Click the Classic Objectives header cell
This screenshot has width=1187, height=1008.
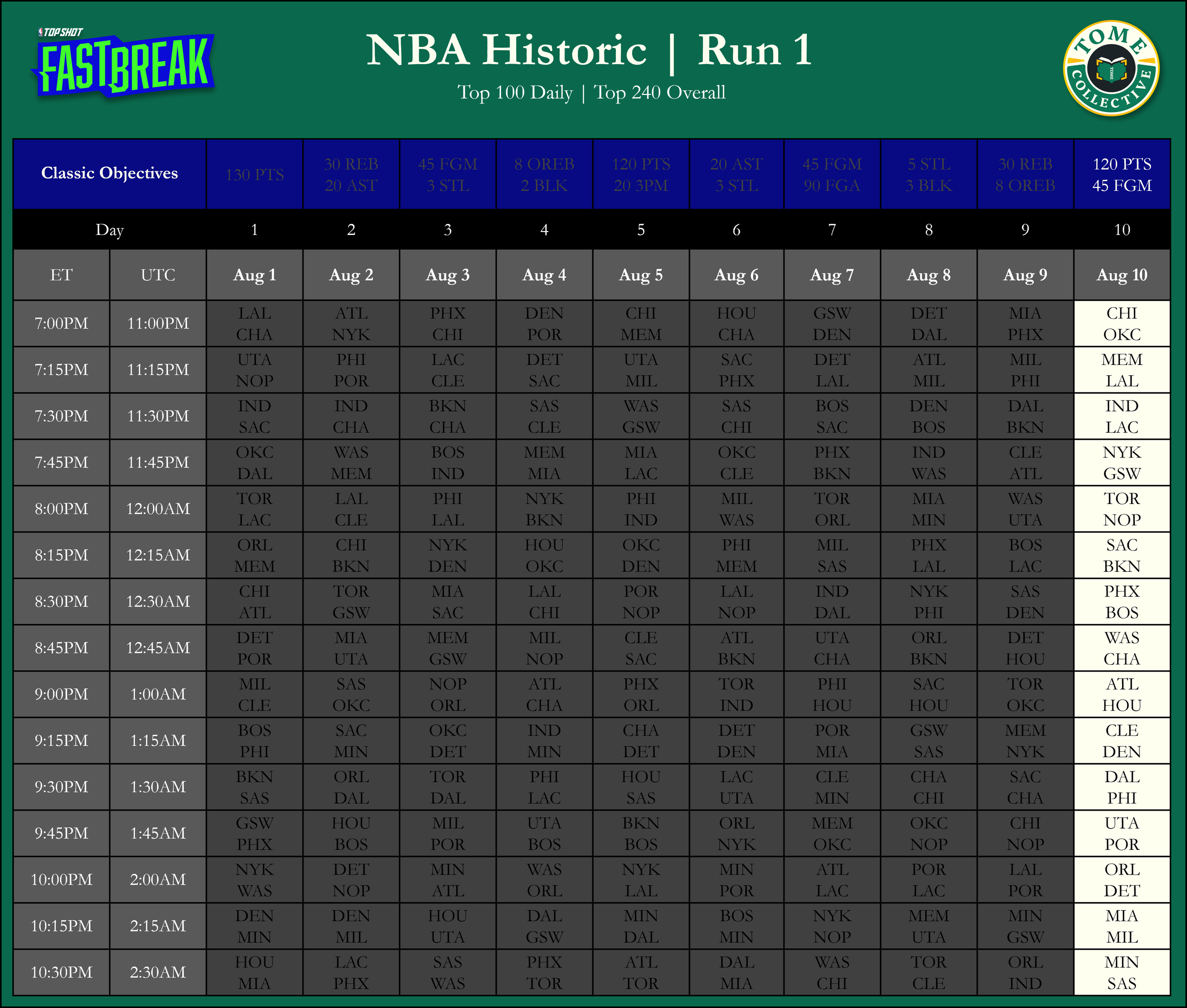(109, 173)
